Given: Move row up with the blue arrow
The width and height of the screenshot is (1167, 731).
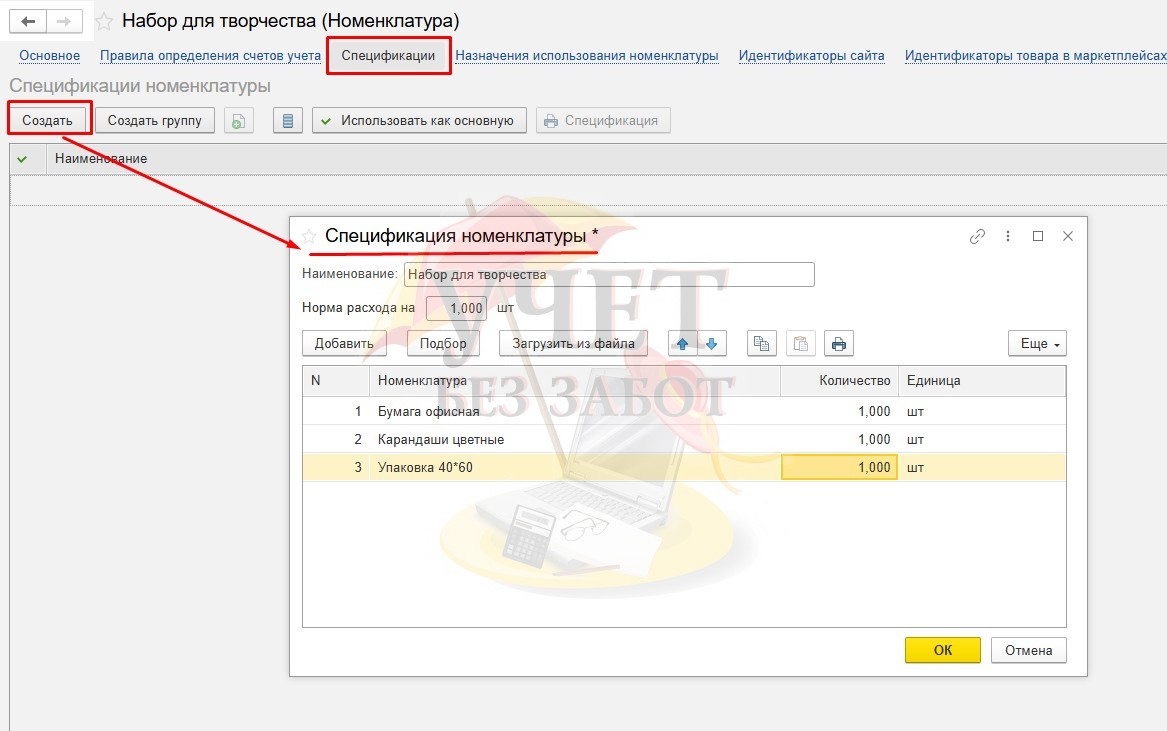Looking at the screenshot, I should [x=682, y=343].
